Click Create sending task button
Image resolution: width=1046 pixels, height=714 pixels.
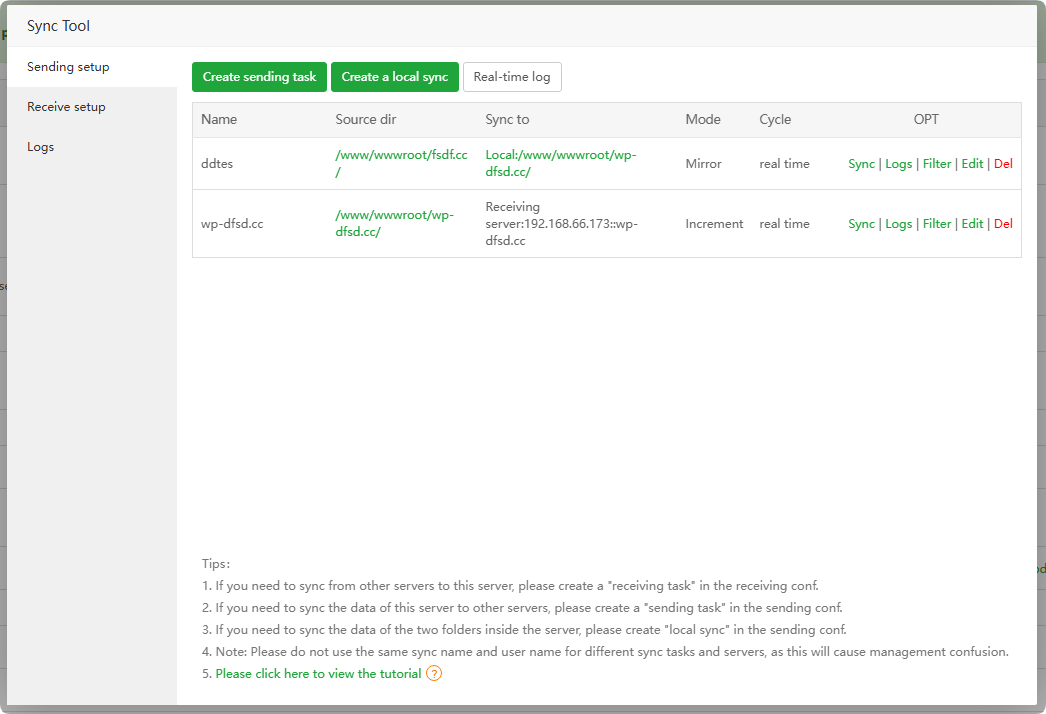pos(259,77)
